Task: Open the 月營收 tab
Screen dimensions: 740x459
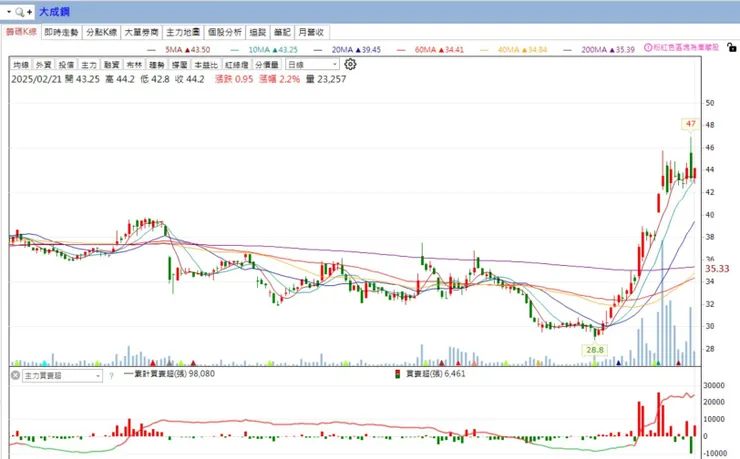Action: click(311, 32)
